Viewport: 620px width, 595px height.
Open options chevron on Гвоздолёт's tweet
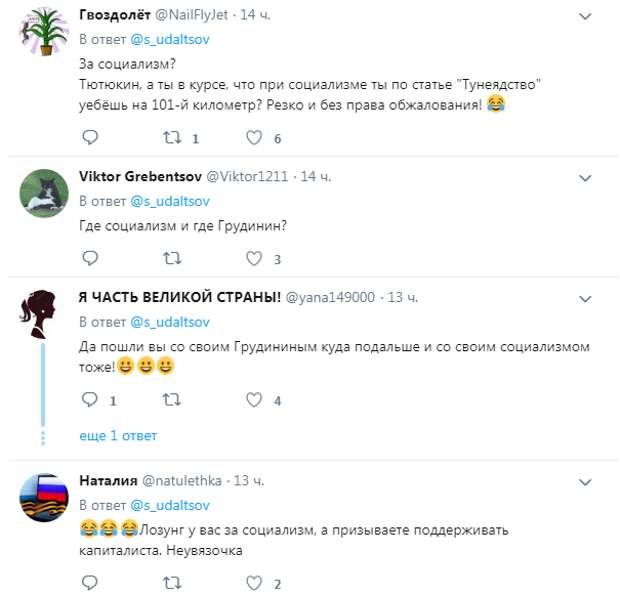585,16
